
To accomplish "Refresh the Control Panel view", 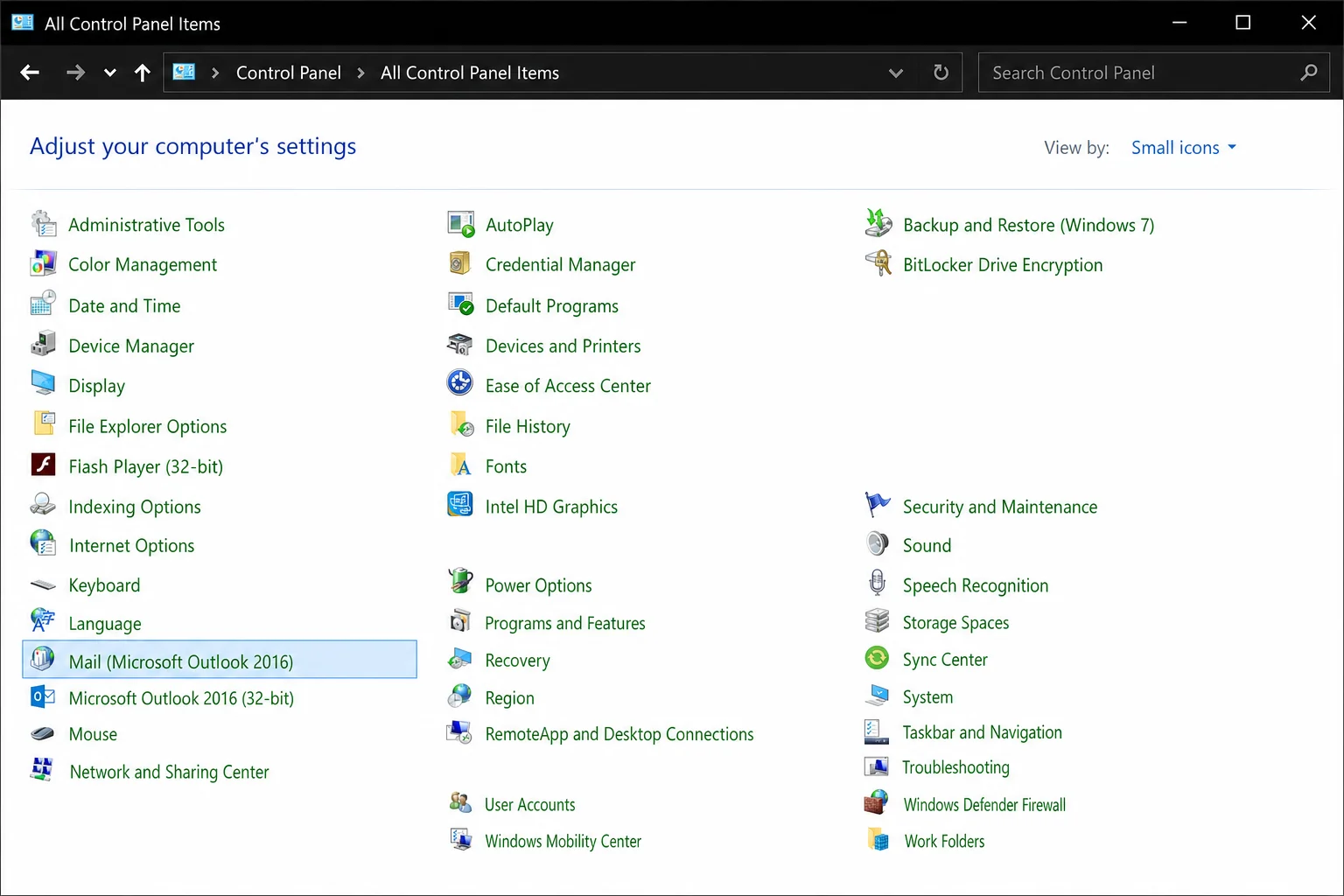I will (x=941, y=73).
